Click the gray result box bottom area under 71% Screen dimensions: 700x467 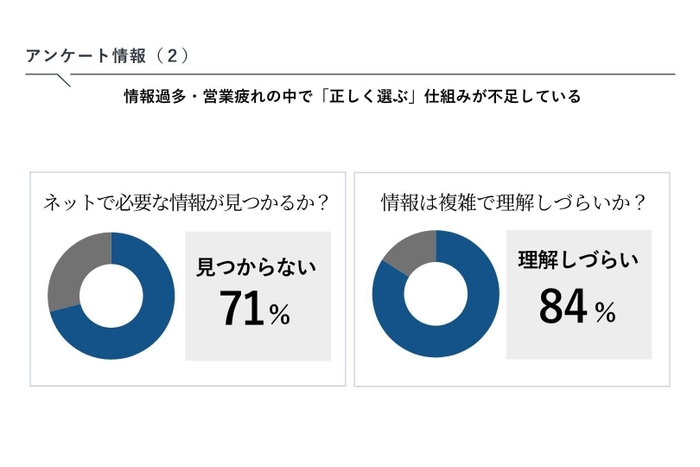tap(257, 346)
